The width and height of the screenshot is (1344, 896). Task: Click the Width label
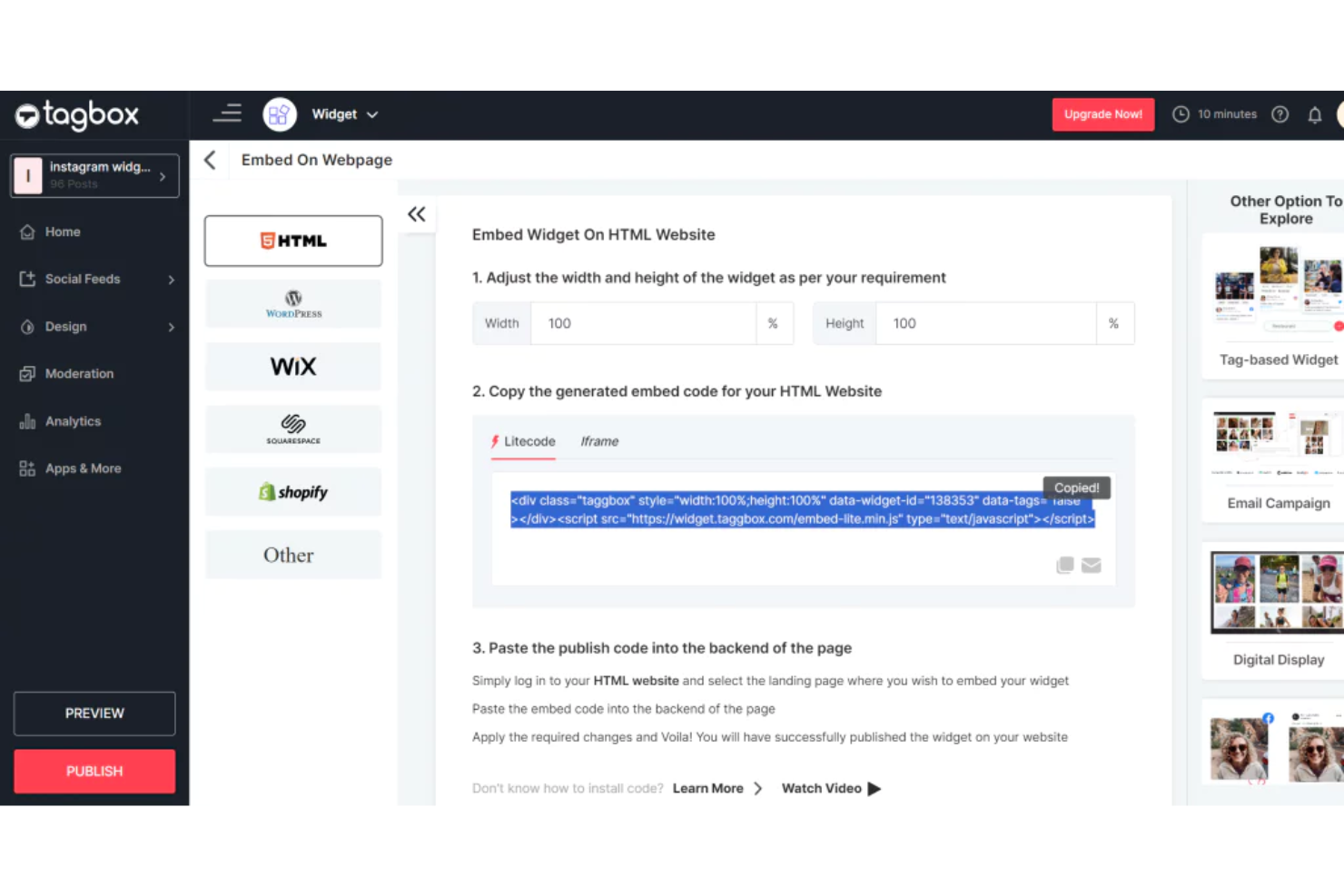click(x=502, y=323)
